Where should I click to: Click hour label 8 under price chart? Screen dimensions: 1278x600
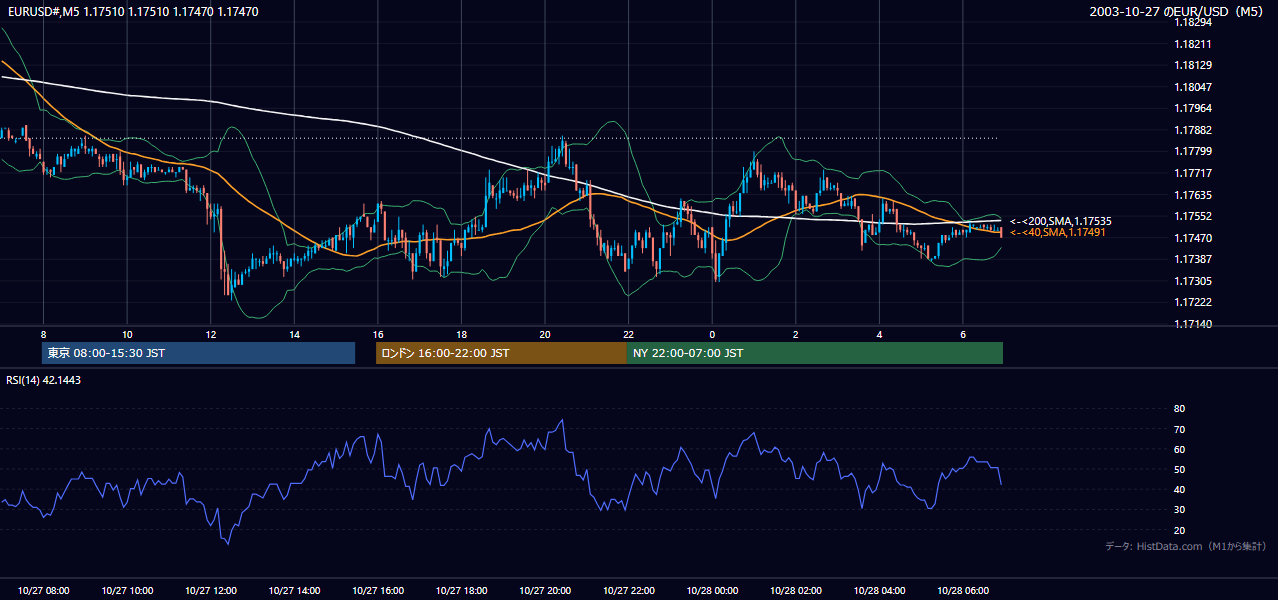click(x=43, y=334)
